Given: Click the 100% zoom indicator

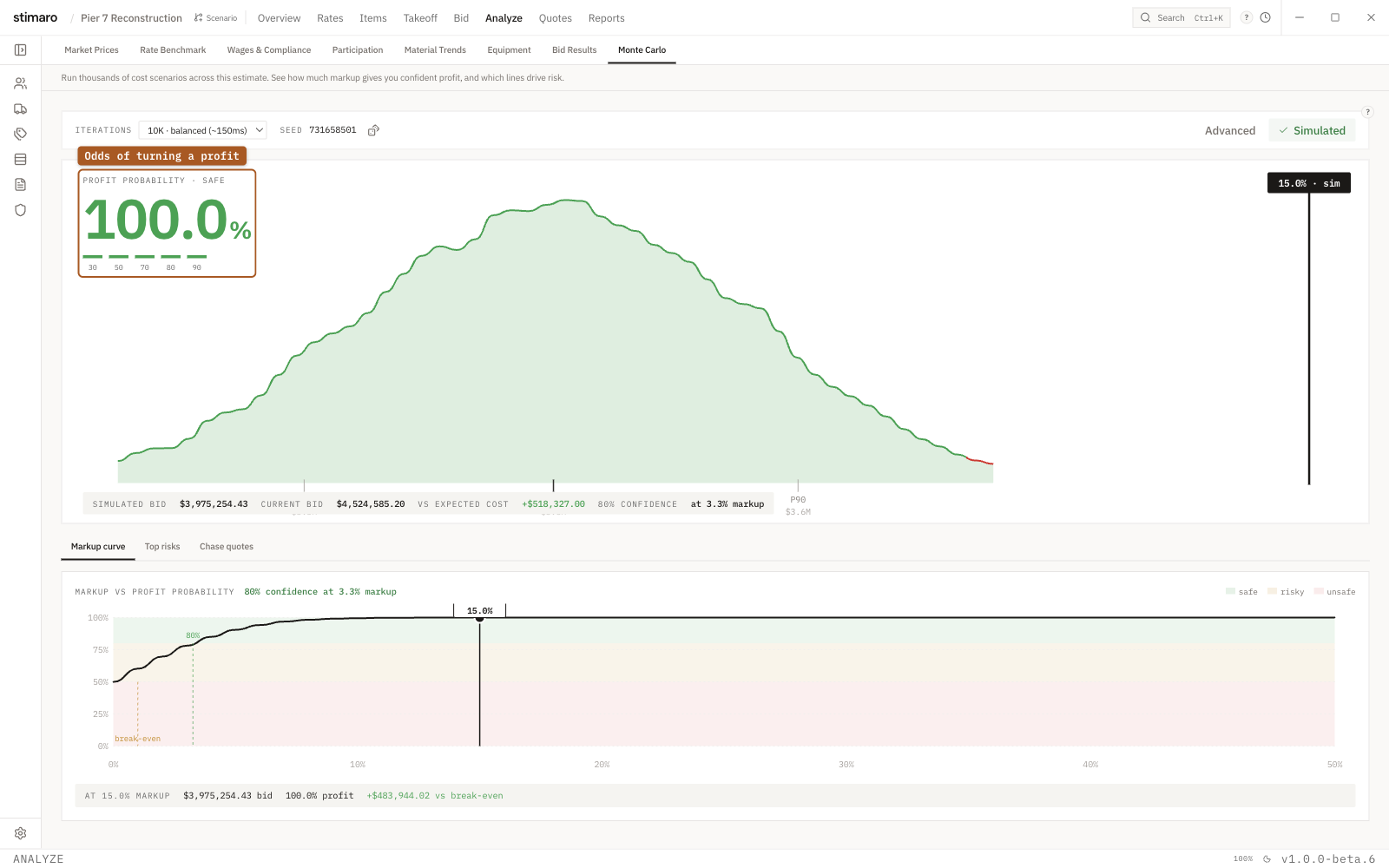Looking at the screenshot, I should pyautogui.click(x=1243, y=859).
